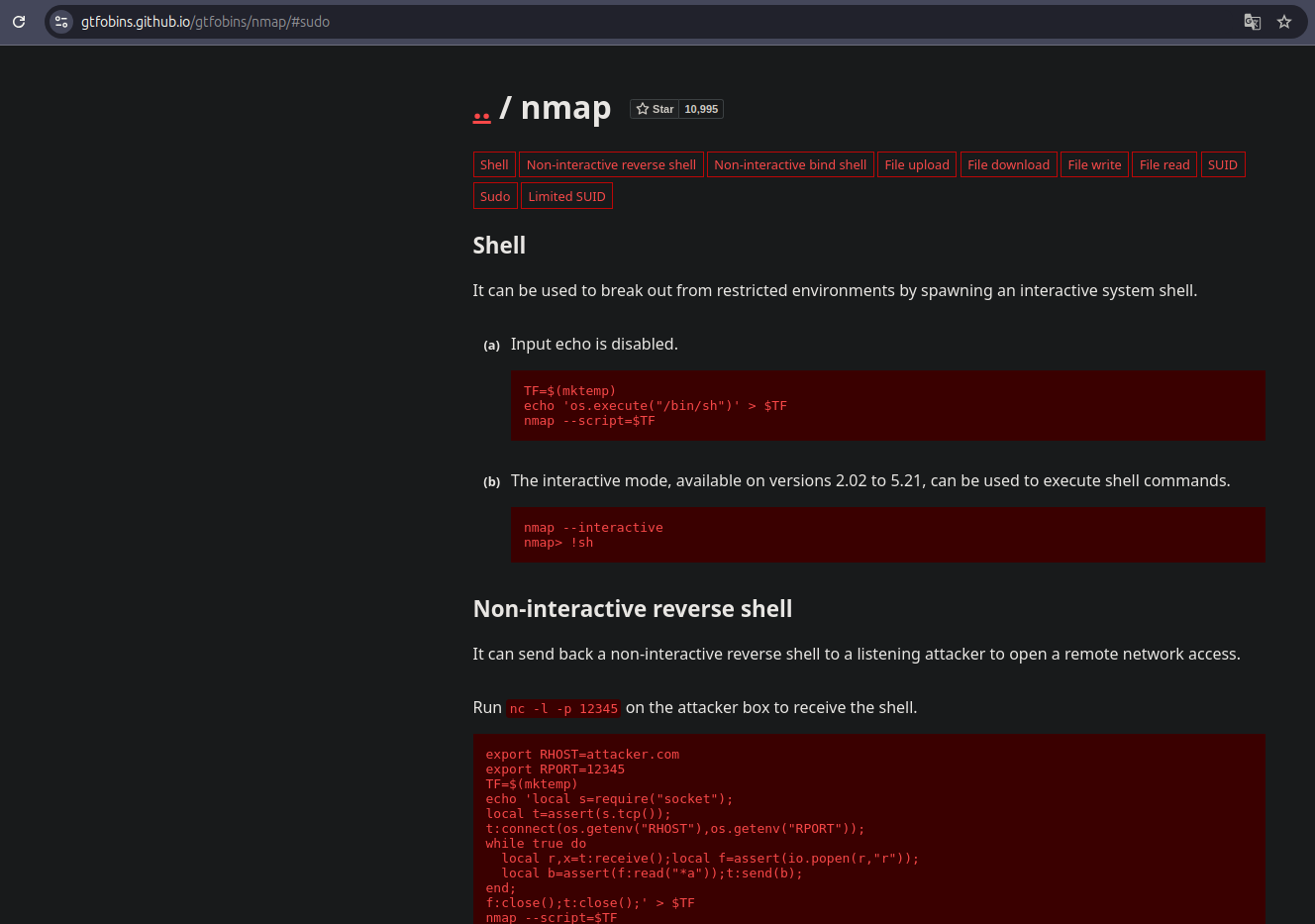Jump to Non-interactive reverse shell tag
The image size is (1315, 924).
(x=611, y=164)
